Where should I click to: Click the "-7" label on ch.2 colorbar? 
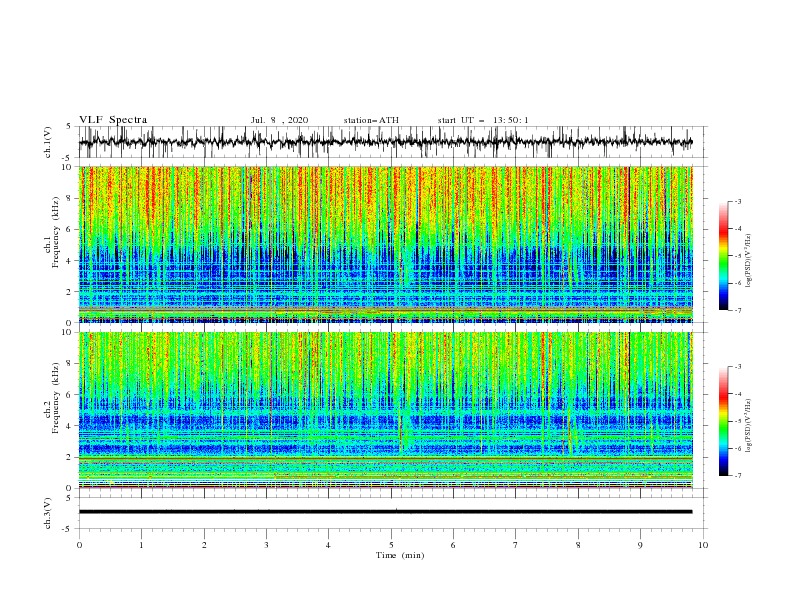click(738, 475)
